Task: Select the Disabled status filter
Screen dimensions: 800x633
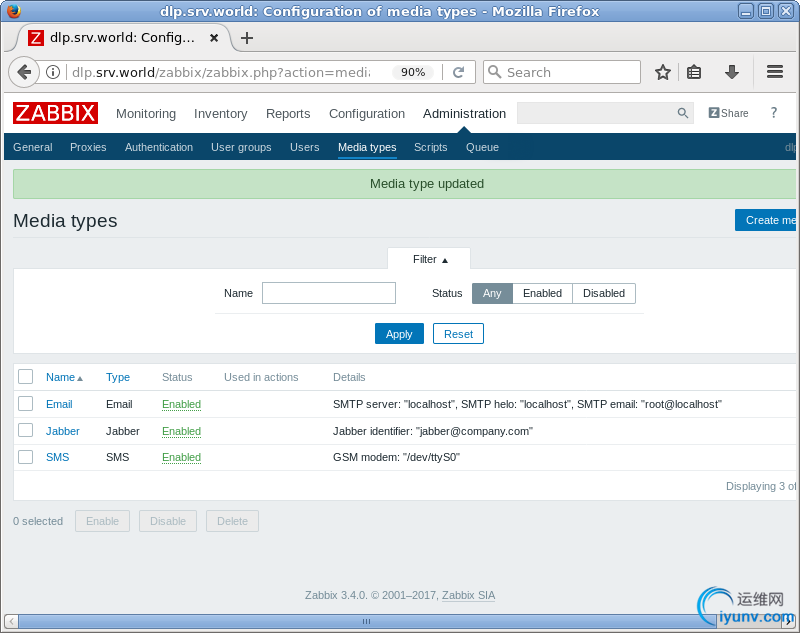Action: click(x=604, y=293)
